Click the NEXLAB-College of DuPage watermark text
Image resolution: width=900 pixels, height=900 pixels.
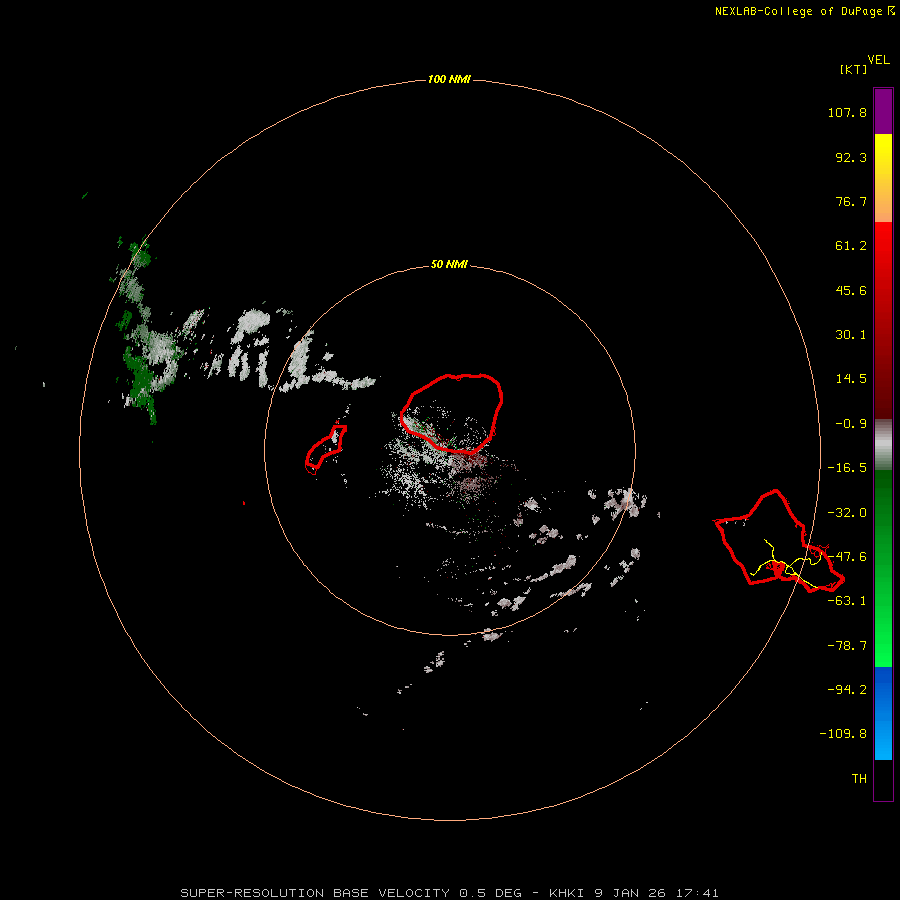804,11
